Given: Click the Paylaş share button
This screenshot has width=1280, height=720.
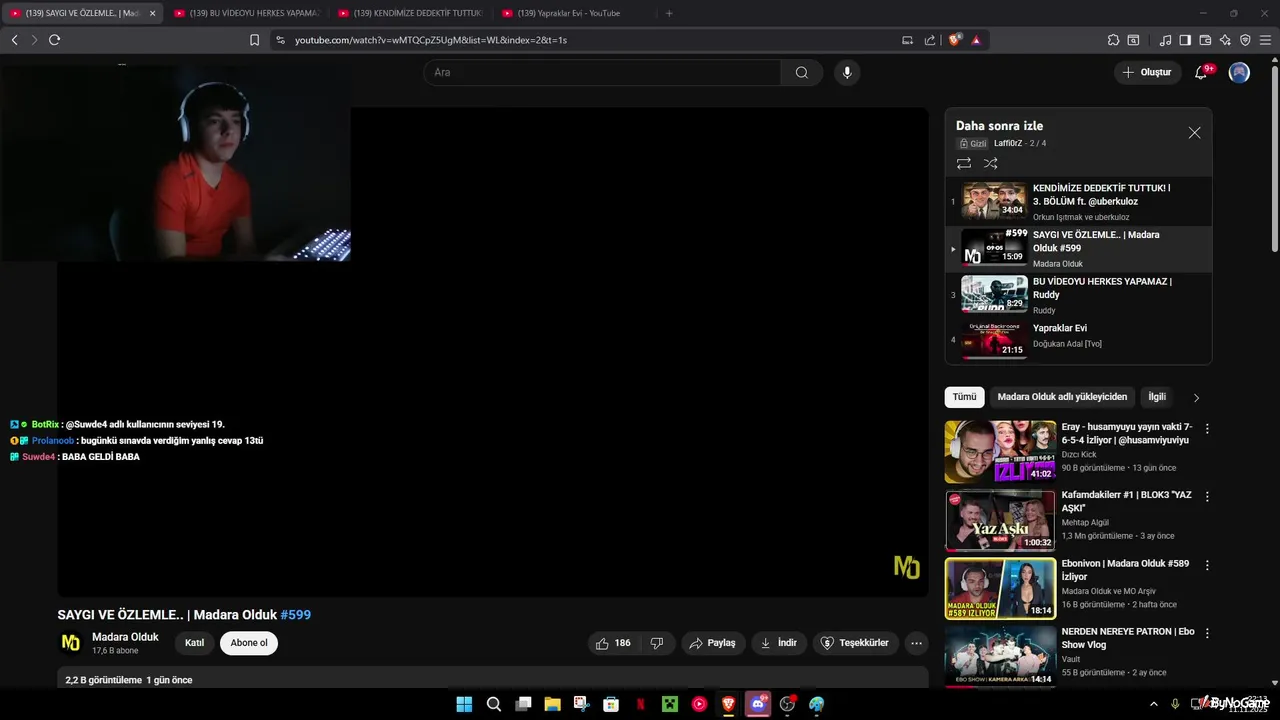Looking at the screenshot, I should [x=713, y=643].
